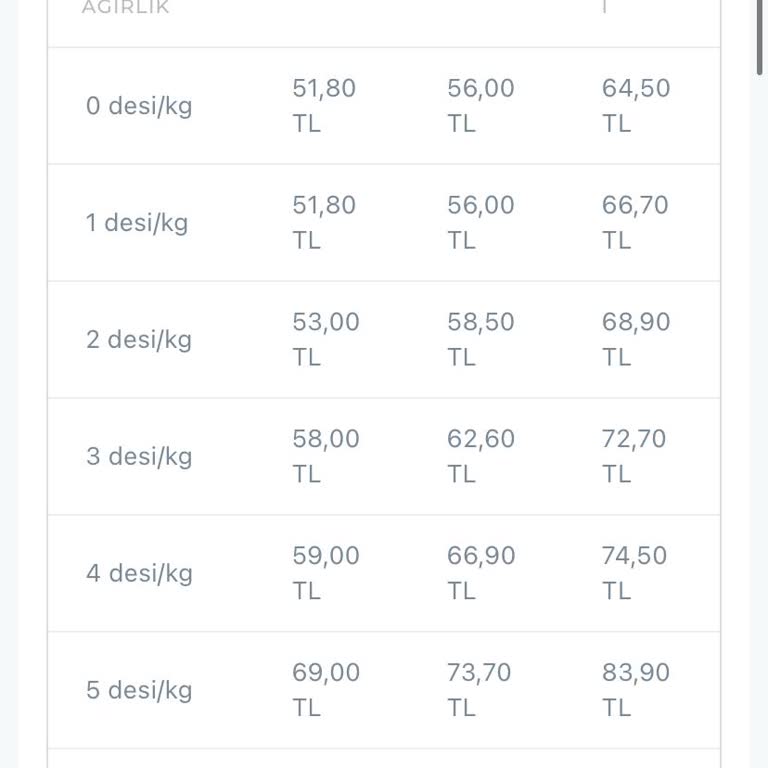Select the "5 desi/kg" row label

click(139, 691)
